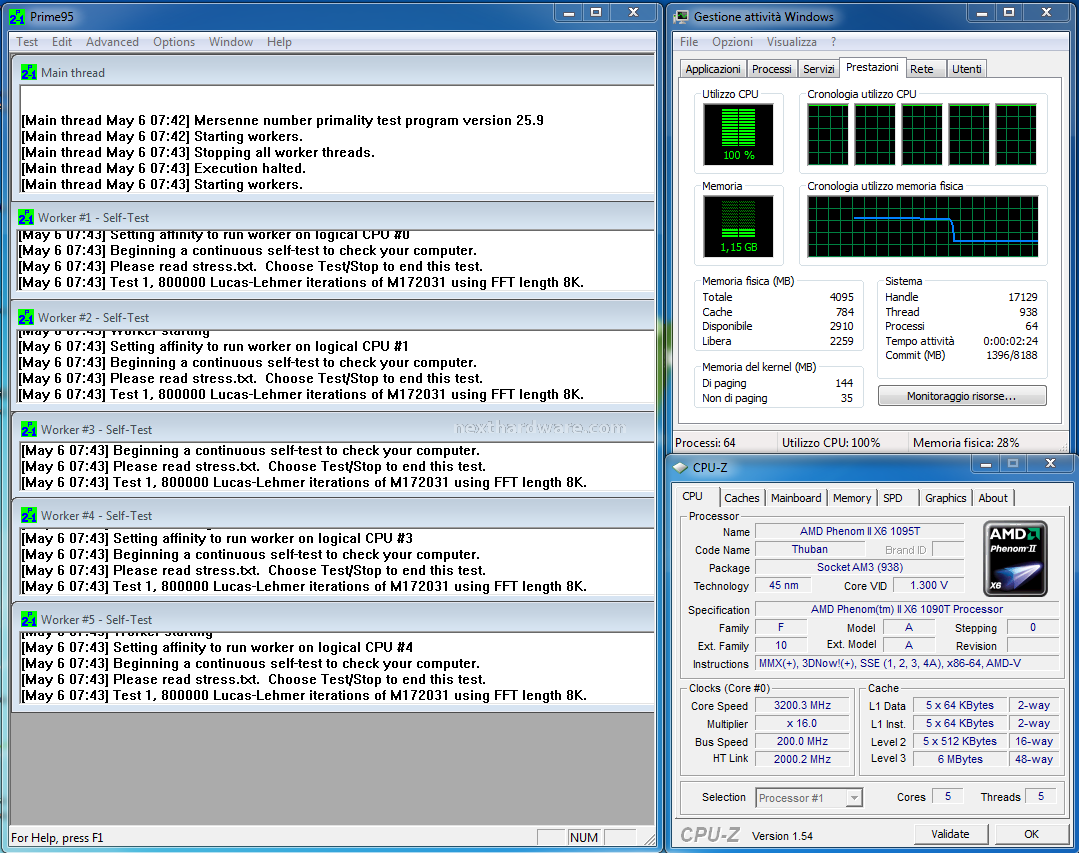Screen dimensions: 1079x853
Task: Click the Package value 'Socket AM3 (938)'
Action: 859,567
